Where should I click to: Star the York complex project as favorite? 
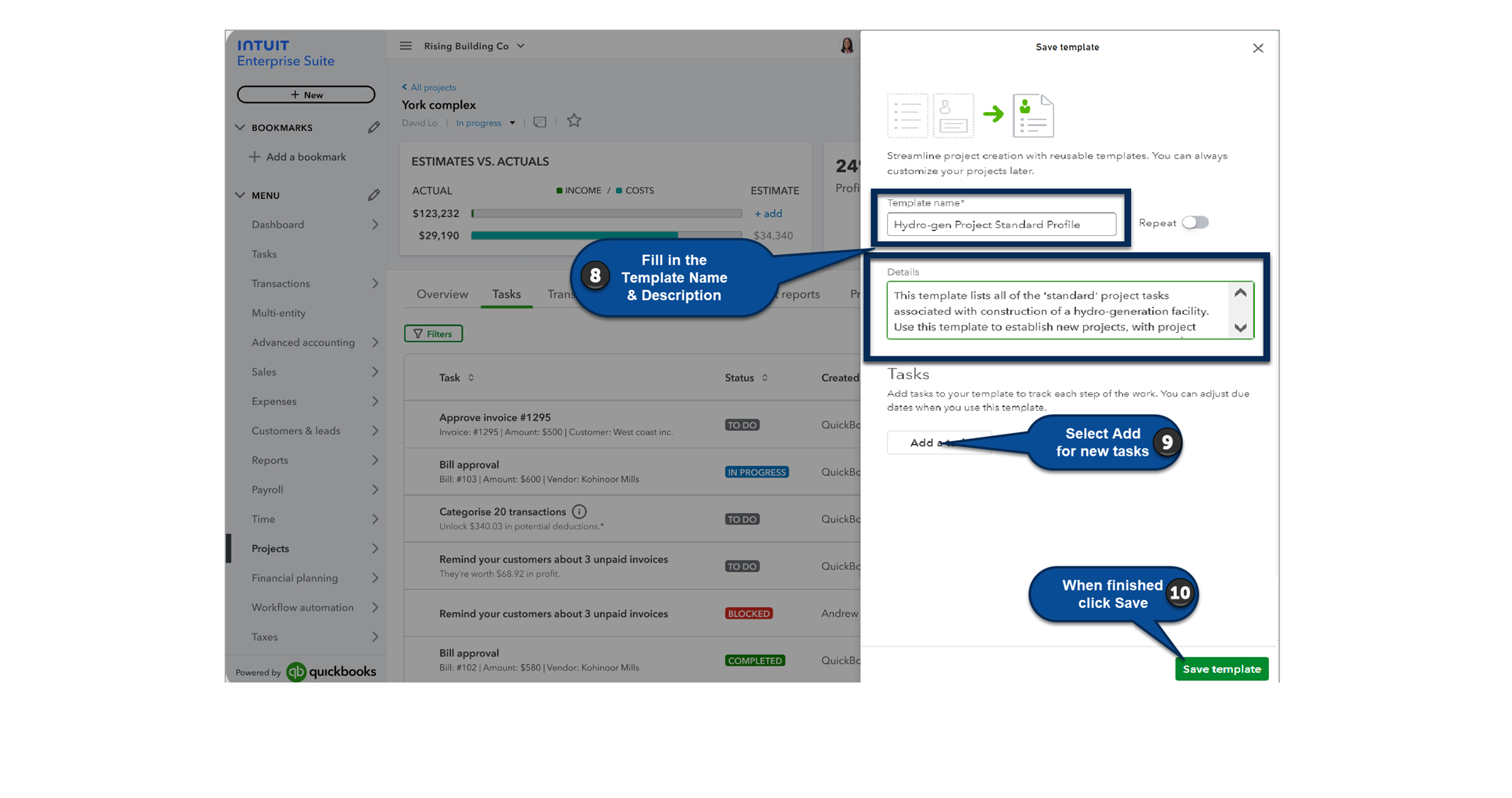[574, 120]
